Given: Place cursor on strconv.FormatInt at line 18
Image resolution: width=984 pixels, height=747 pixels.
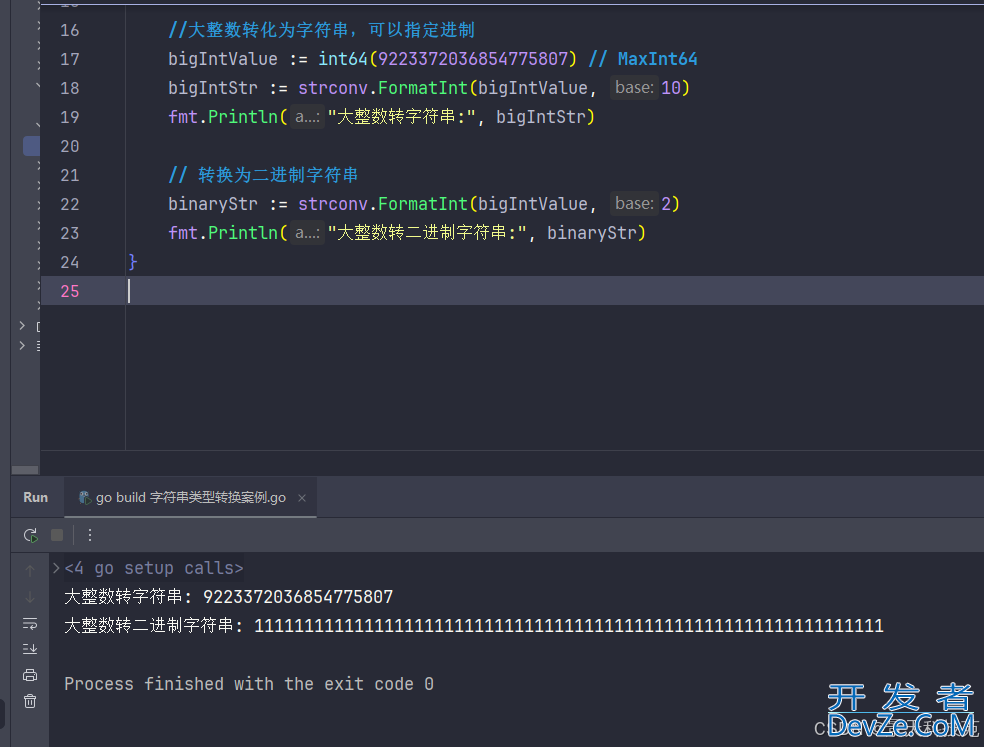Looking at the screenshot, I should (383, 88).
